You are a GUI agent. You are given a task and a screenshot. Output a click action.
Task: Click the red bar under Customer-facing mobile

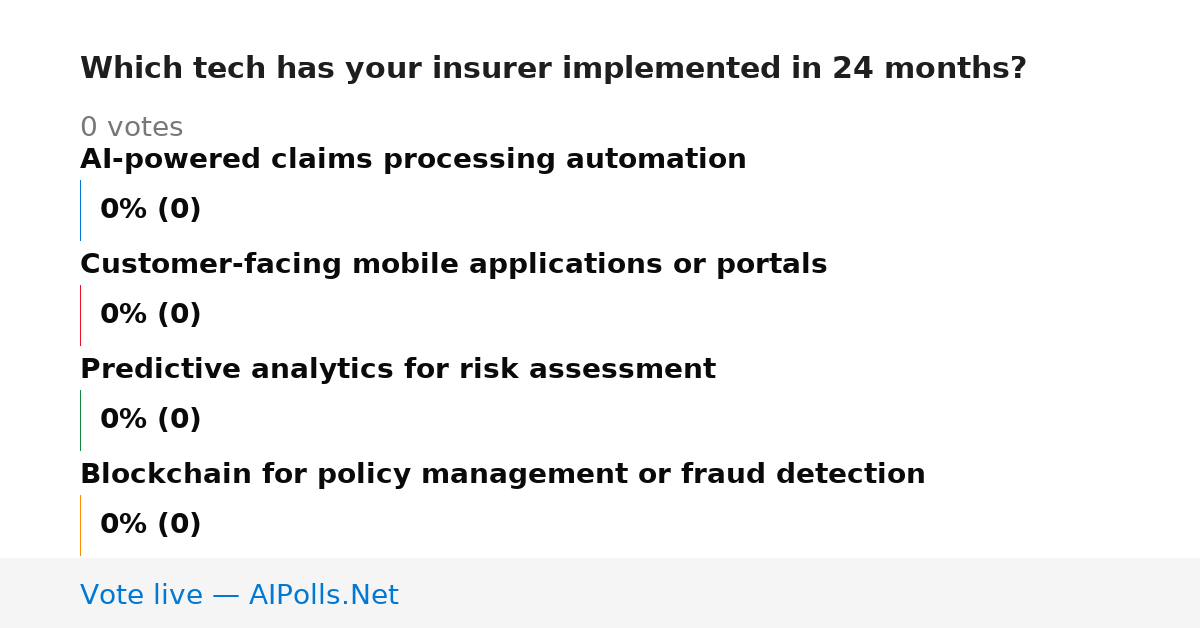(x=80, y=315)
